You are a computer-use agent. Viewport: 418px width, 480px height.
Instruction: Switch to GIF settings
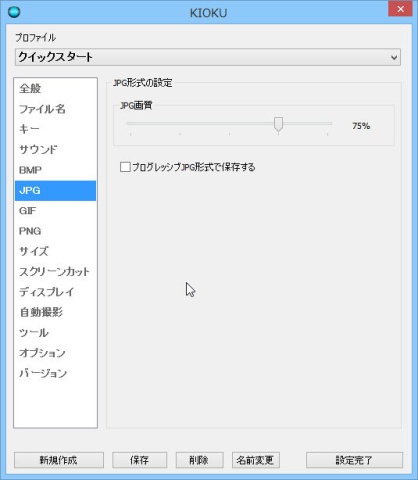click(x=55, y=211)
